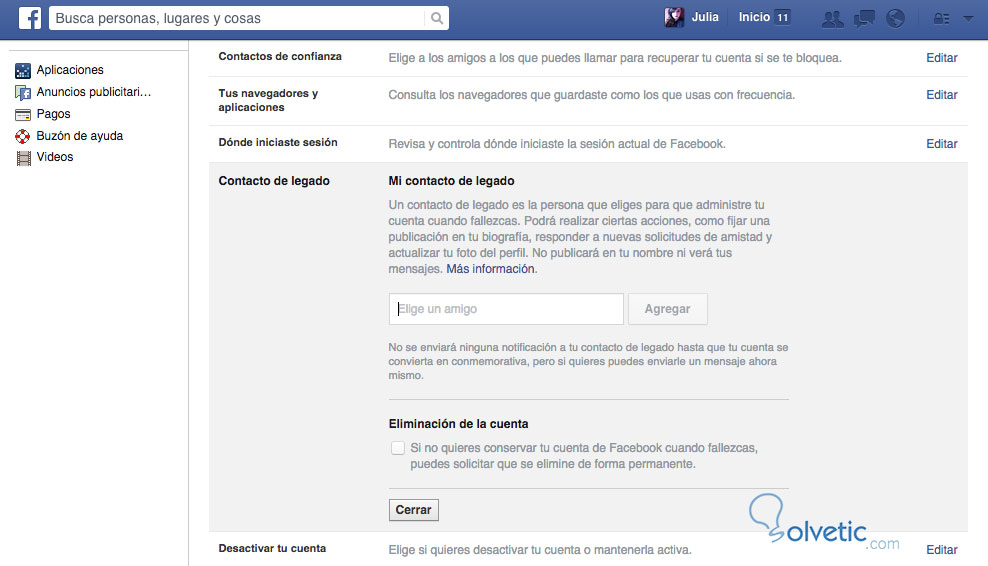The height and width of the screenshot is (566, 988).
Task: Open the Facebook logo home icon
Action: pos(30,18)
